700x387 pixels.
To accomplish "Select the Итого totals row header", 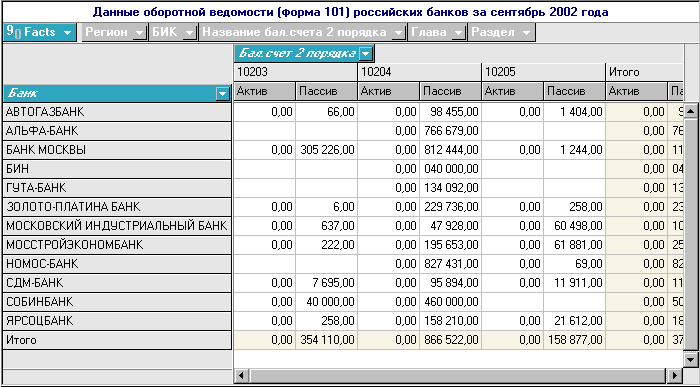I will tap(117, 340).
